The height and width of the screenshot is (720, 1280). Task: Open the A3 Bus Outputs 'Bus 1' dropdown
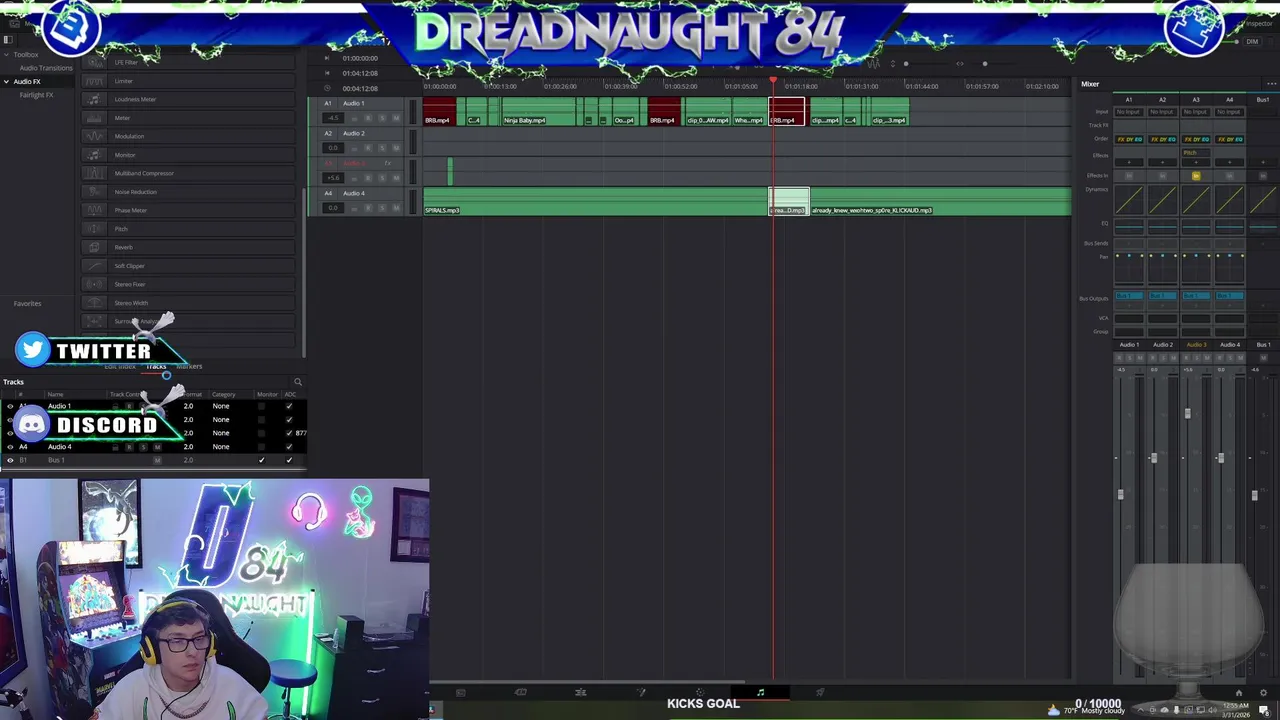pos(1196,296)
